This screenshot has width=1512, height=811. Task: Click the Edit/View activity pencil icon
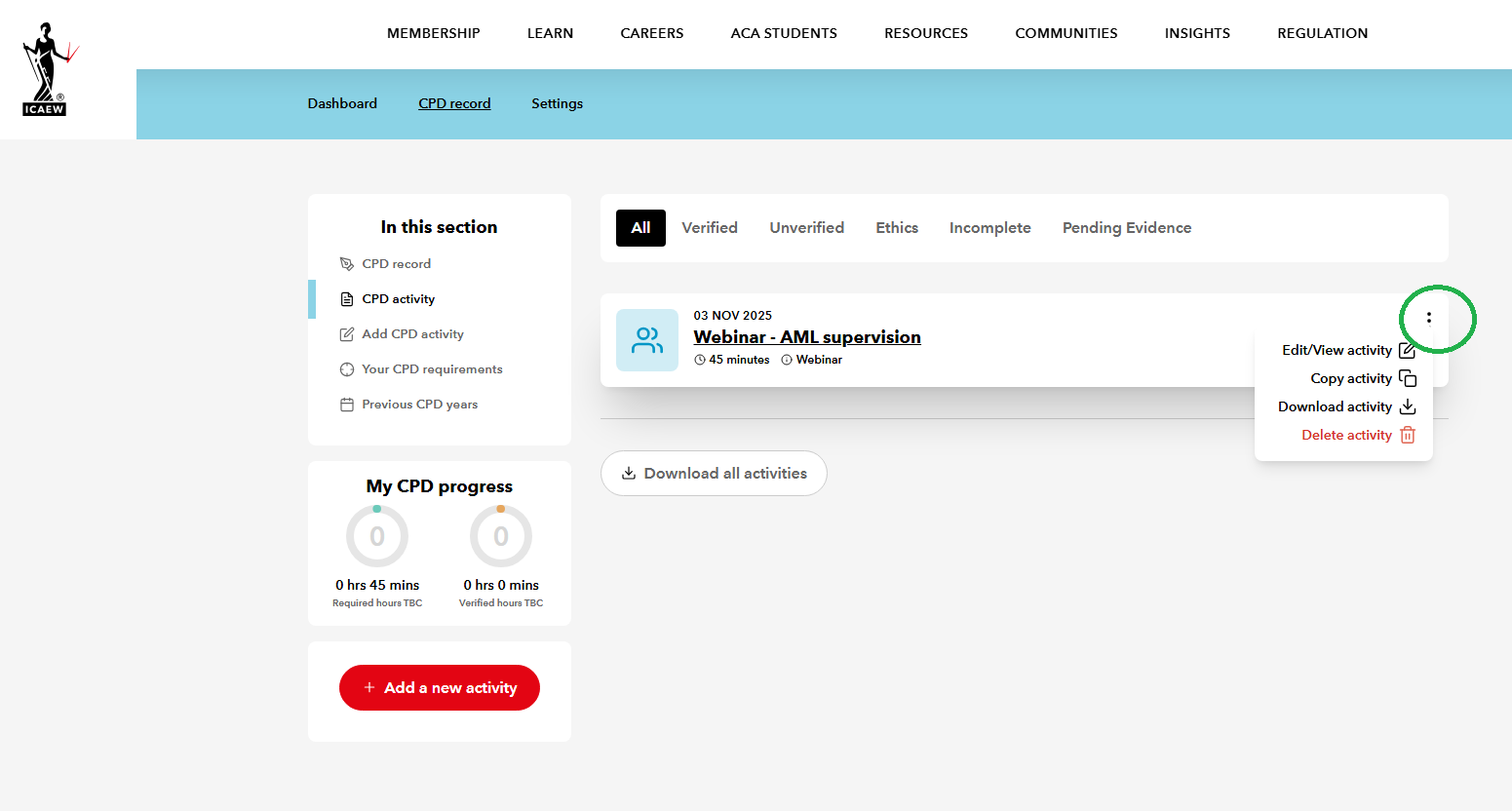1407,350
